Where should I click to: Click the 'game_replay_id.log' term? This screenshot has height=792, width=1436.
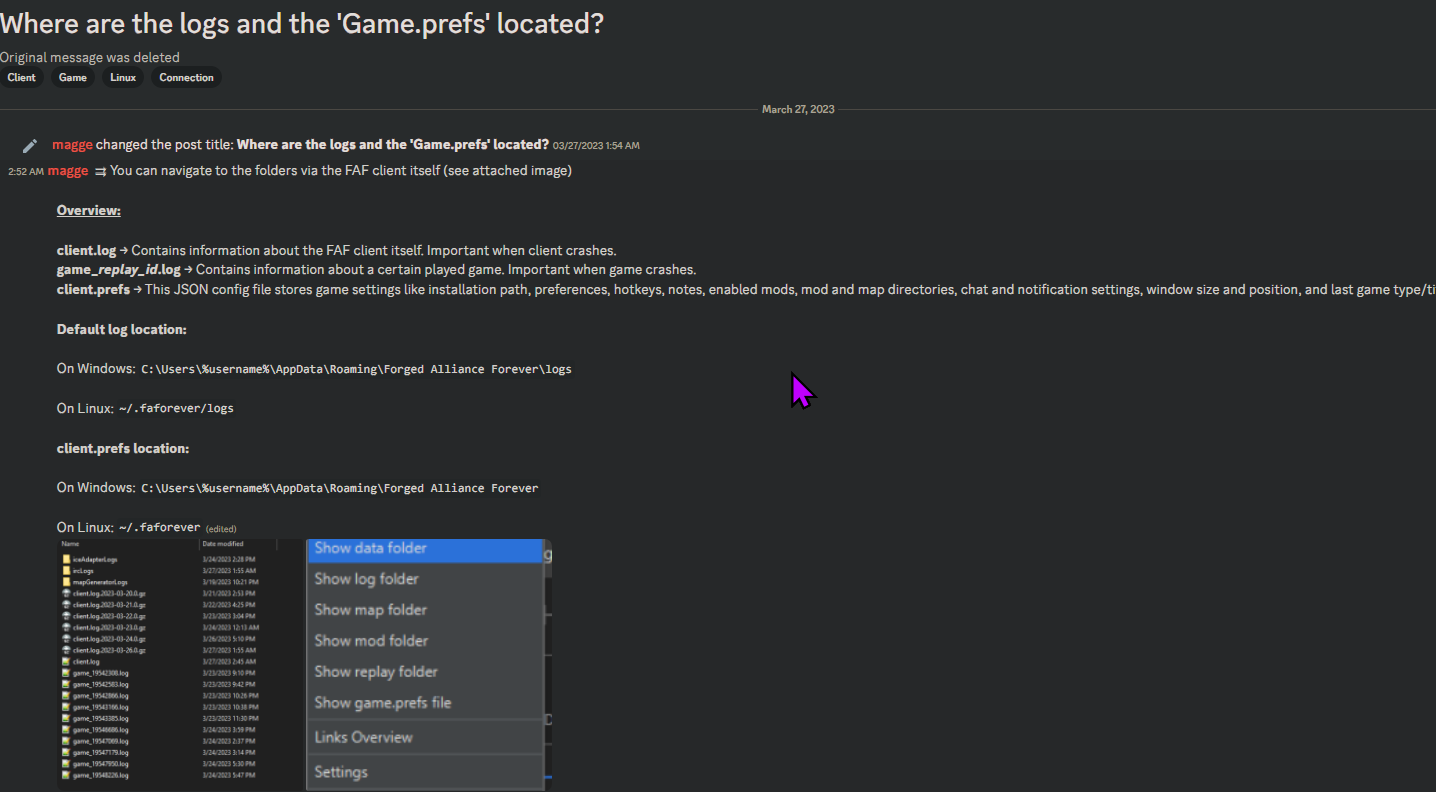[x=119, y=270]
